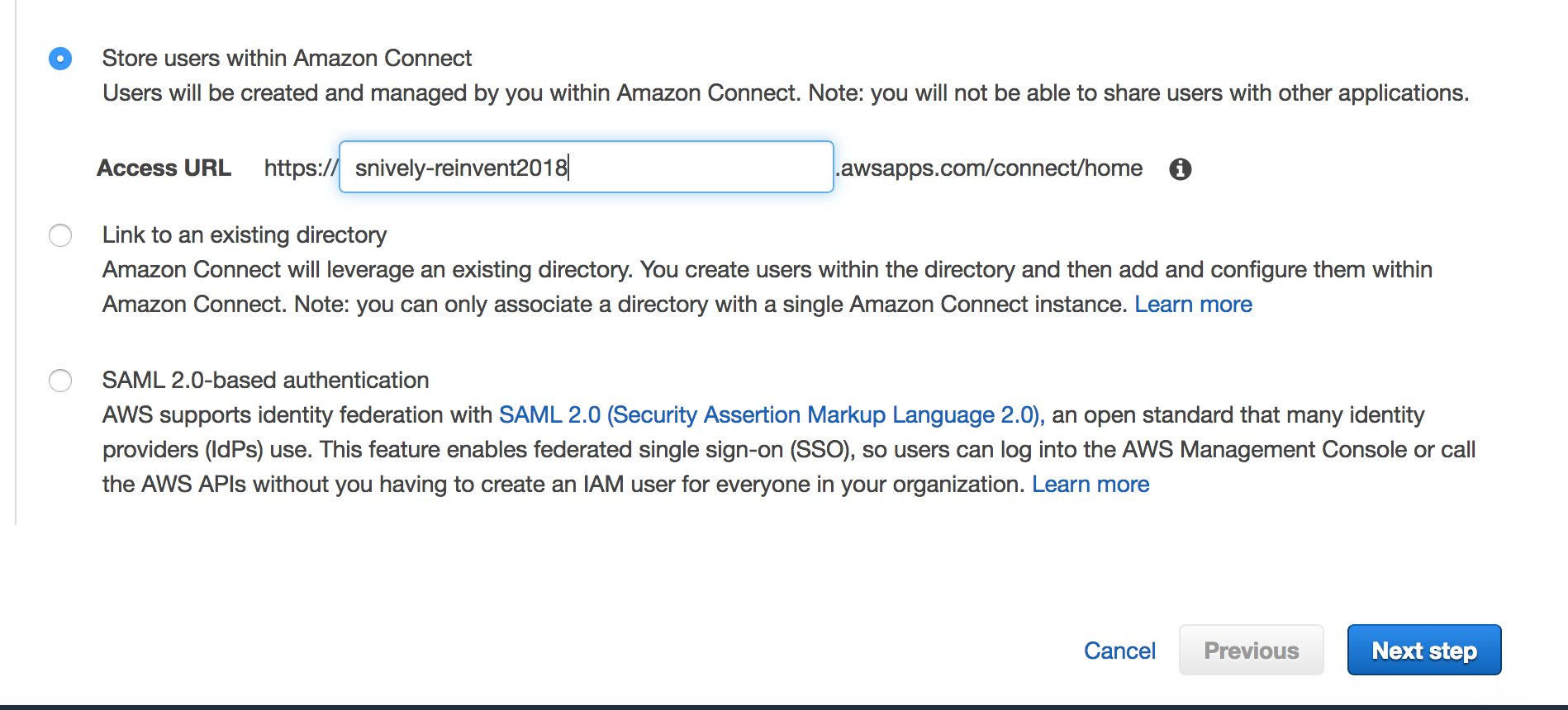Click the AWS supports identity federation description text
1568x710 pixels.
789,450
